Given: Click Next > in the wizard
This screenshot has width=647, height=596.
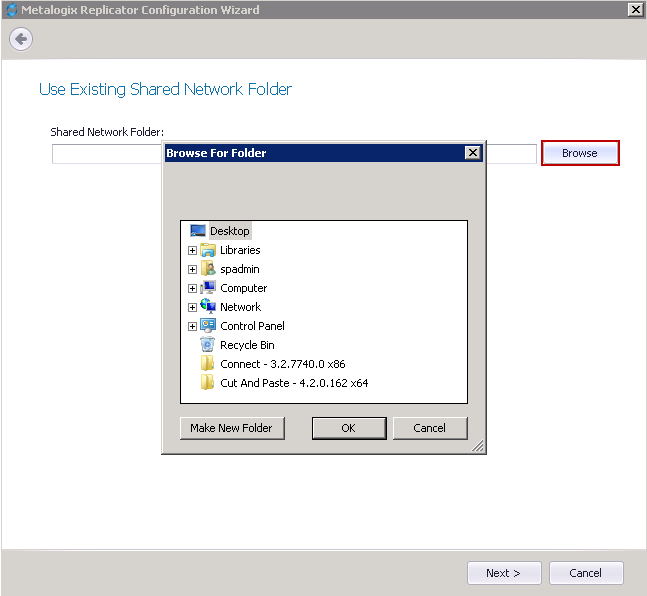Looking at the screenshot, I should pos(504,573).
